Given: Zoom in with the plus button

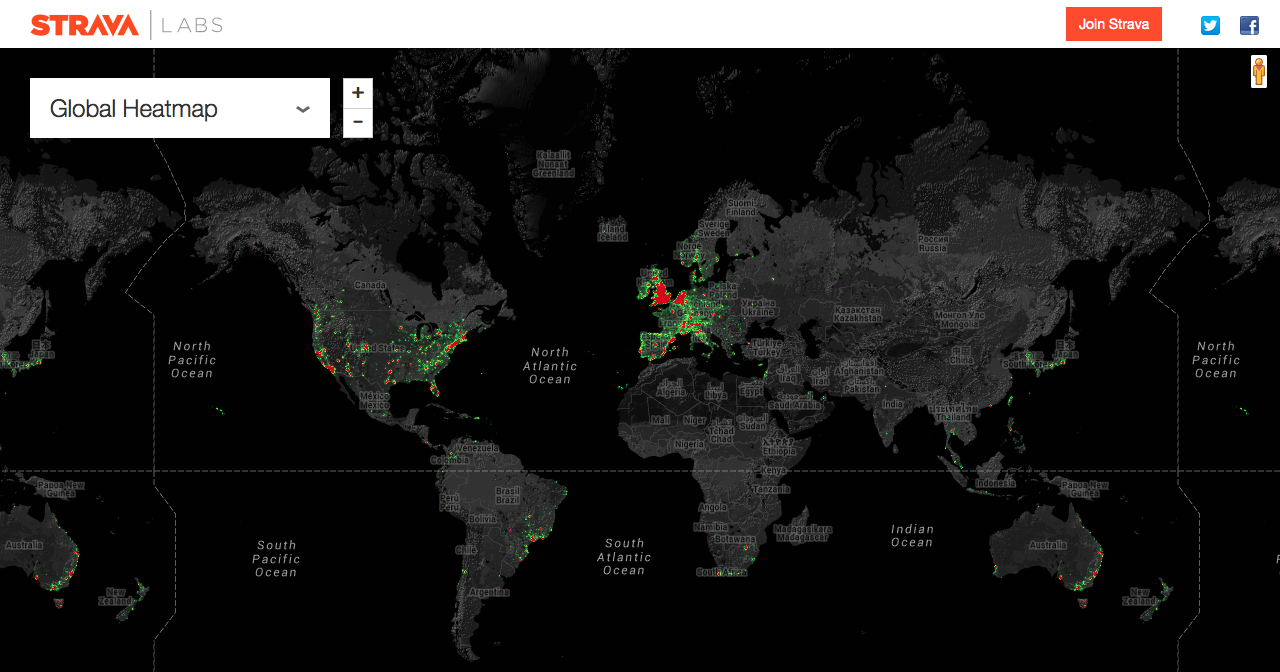Looking at the screenshot, I should (358, 93).
